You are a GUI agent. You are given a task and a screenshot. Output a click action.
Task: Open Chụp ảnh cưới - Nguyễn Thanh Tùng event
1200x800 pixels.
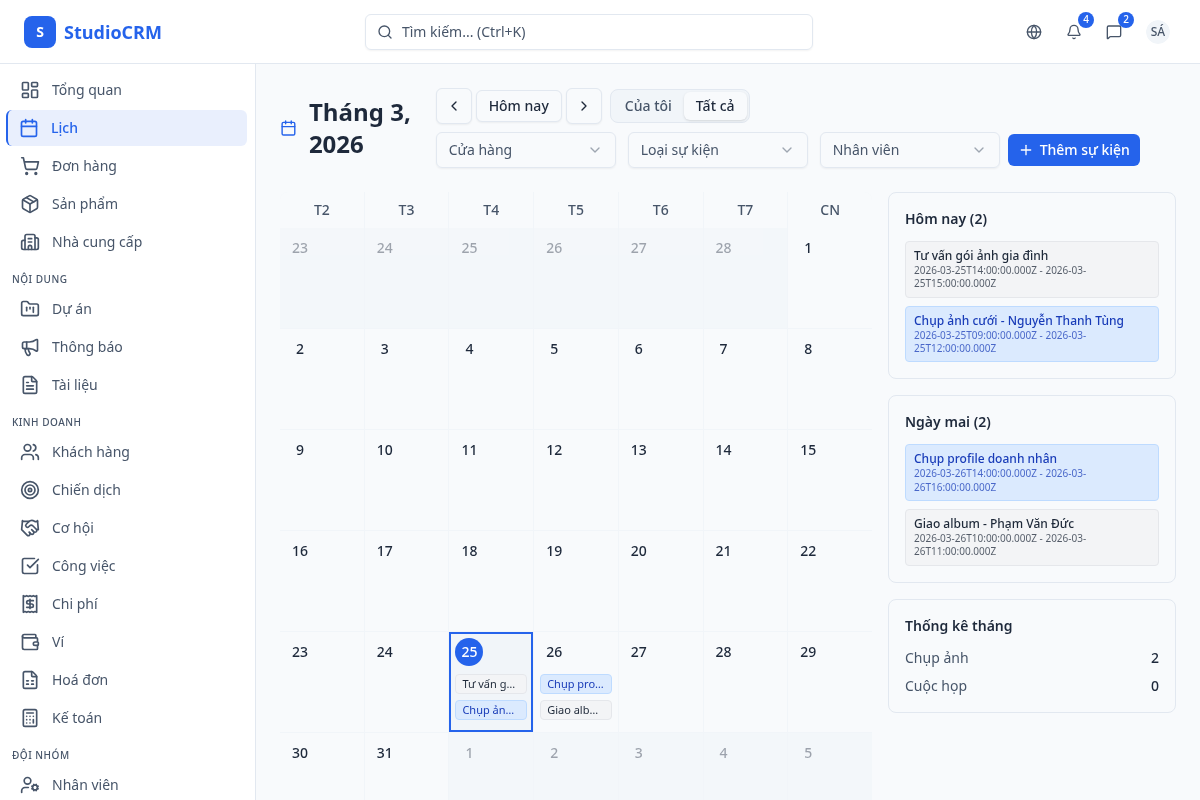[1031, 333]
